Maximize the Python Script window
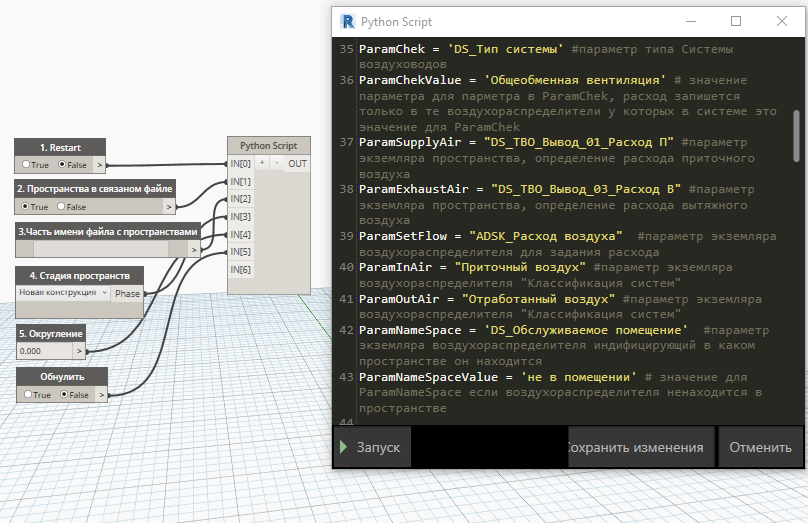This screenshot has height=523, width=808. (736, 22)
